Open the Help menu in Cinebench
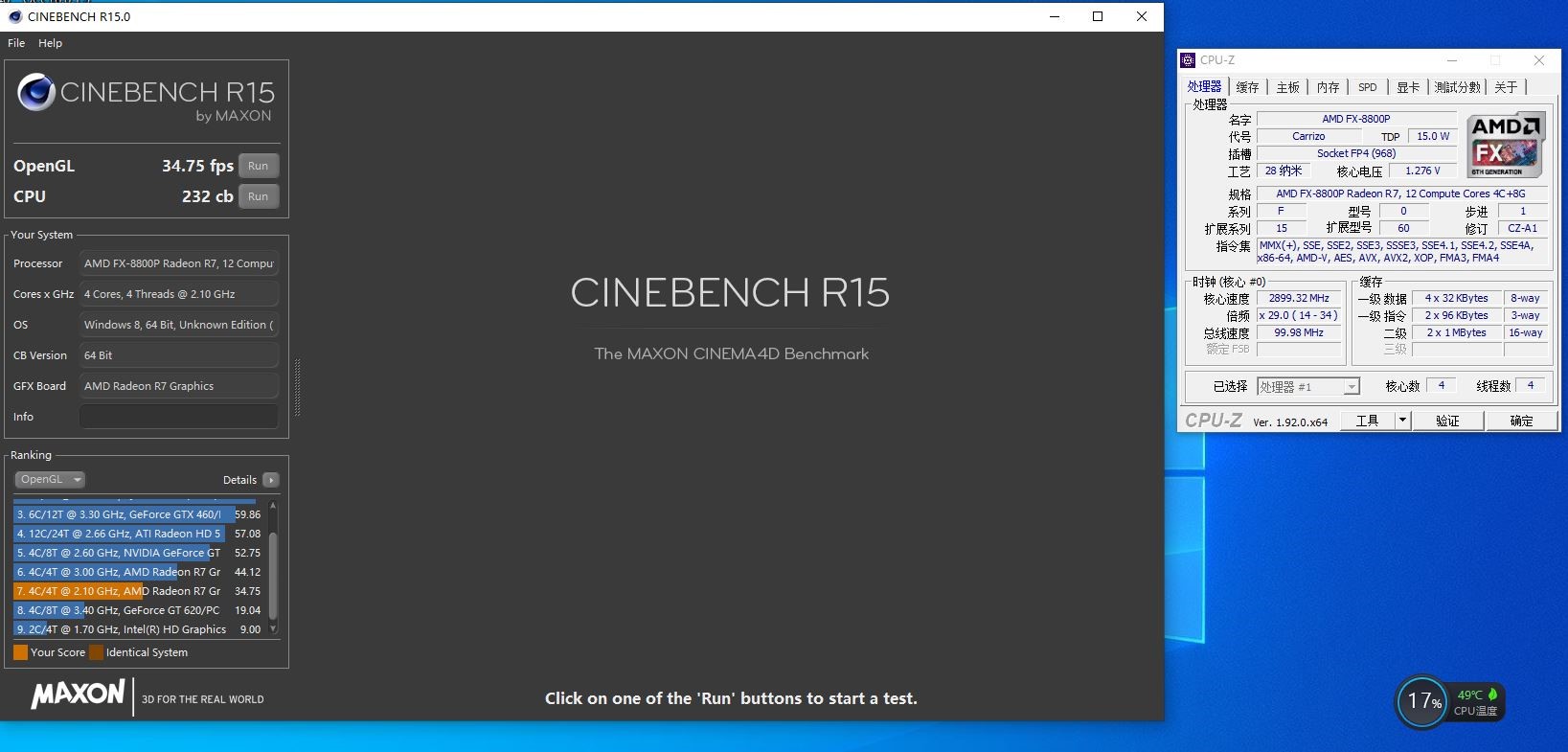The image size is (1568, 752). (51, 43)
